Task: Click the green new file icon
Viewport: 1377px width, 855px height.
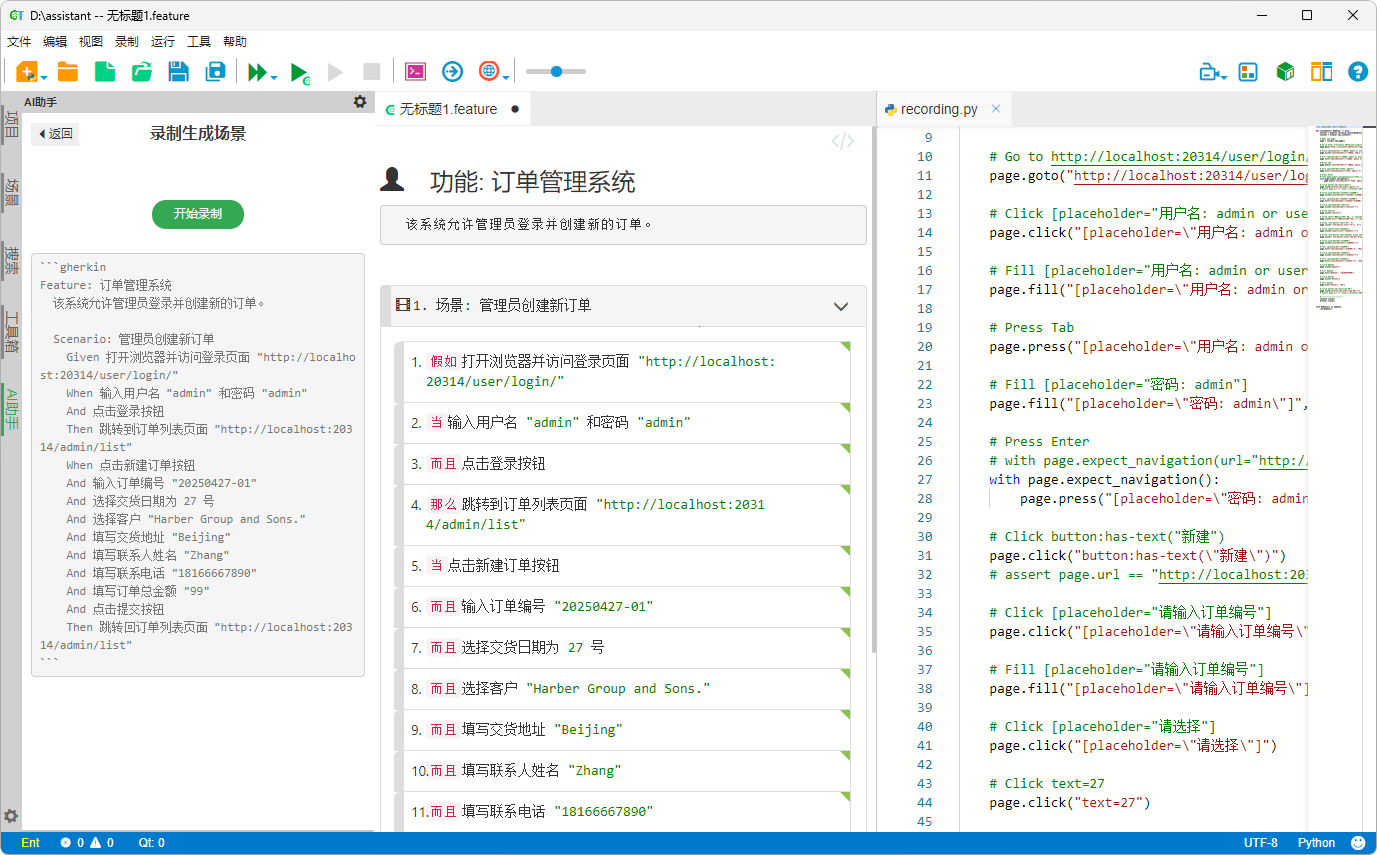Action: (104, 71)
